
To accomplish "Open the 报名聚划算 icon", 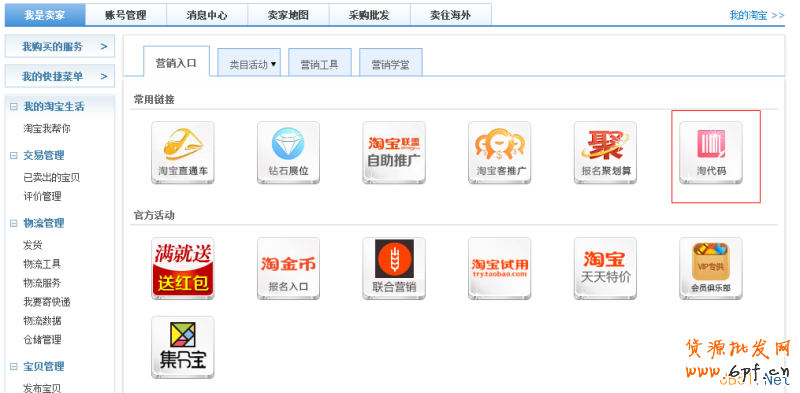I will 605,153.
